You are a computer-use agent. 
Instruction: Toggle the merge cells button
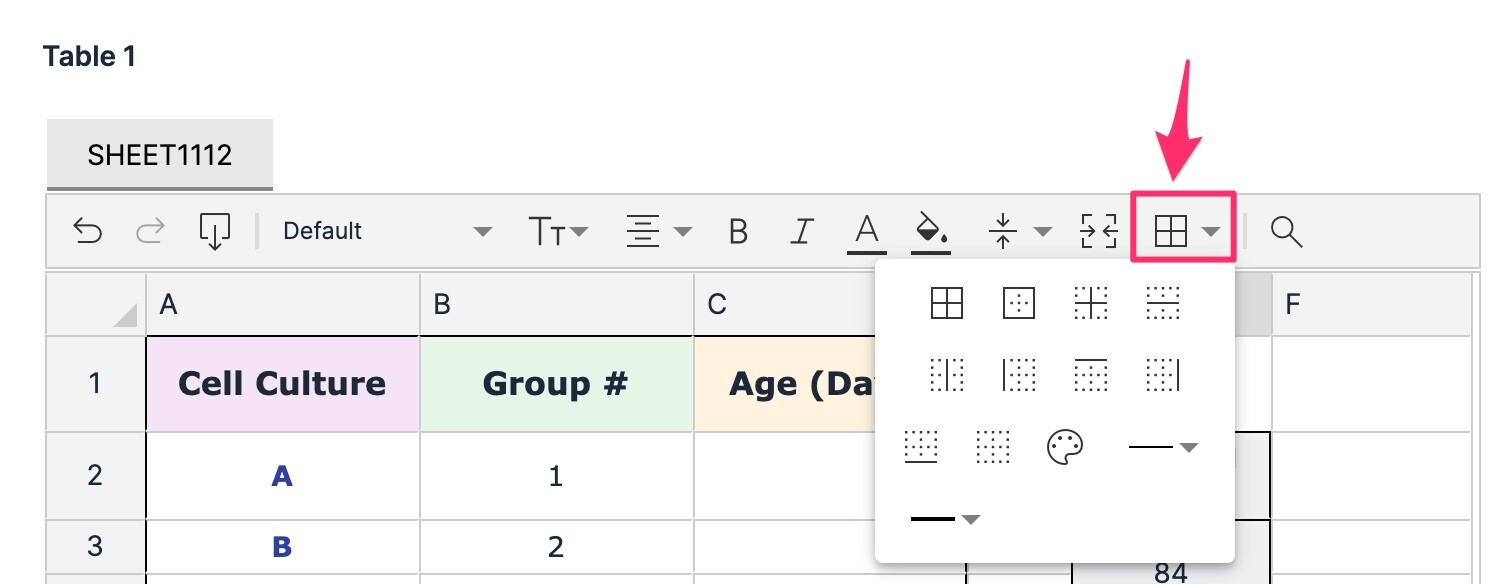tap(1099, 232)
